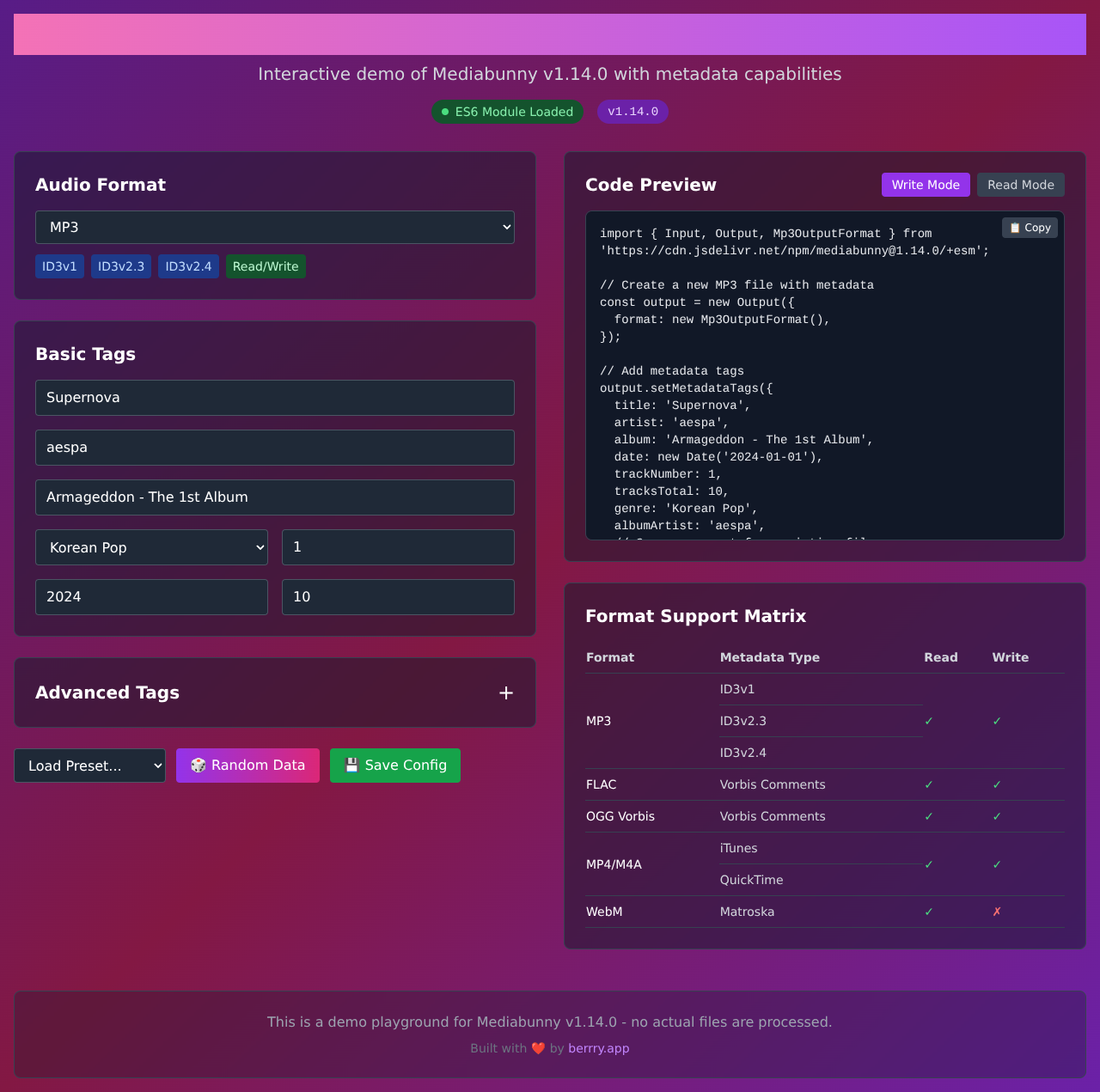This screenshot has height=1092, width=1100.
Task: Expand the Advanced Tags section
Action: coord(506,692)
